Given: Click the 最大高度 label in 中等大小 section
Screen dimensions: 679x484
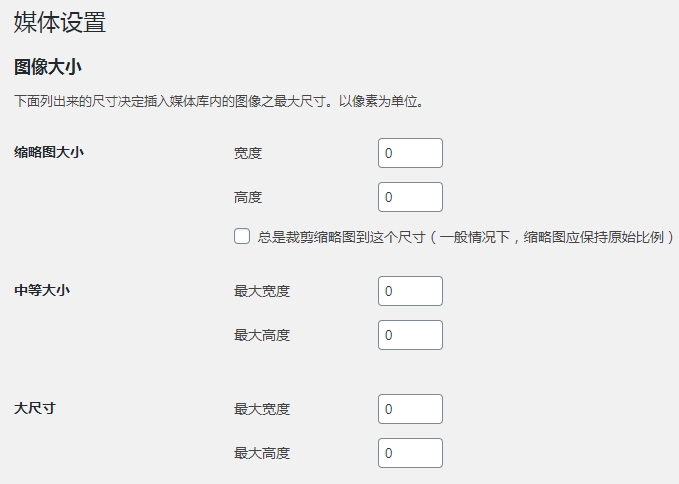Looking at the screenshot, I should (262, 335).
